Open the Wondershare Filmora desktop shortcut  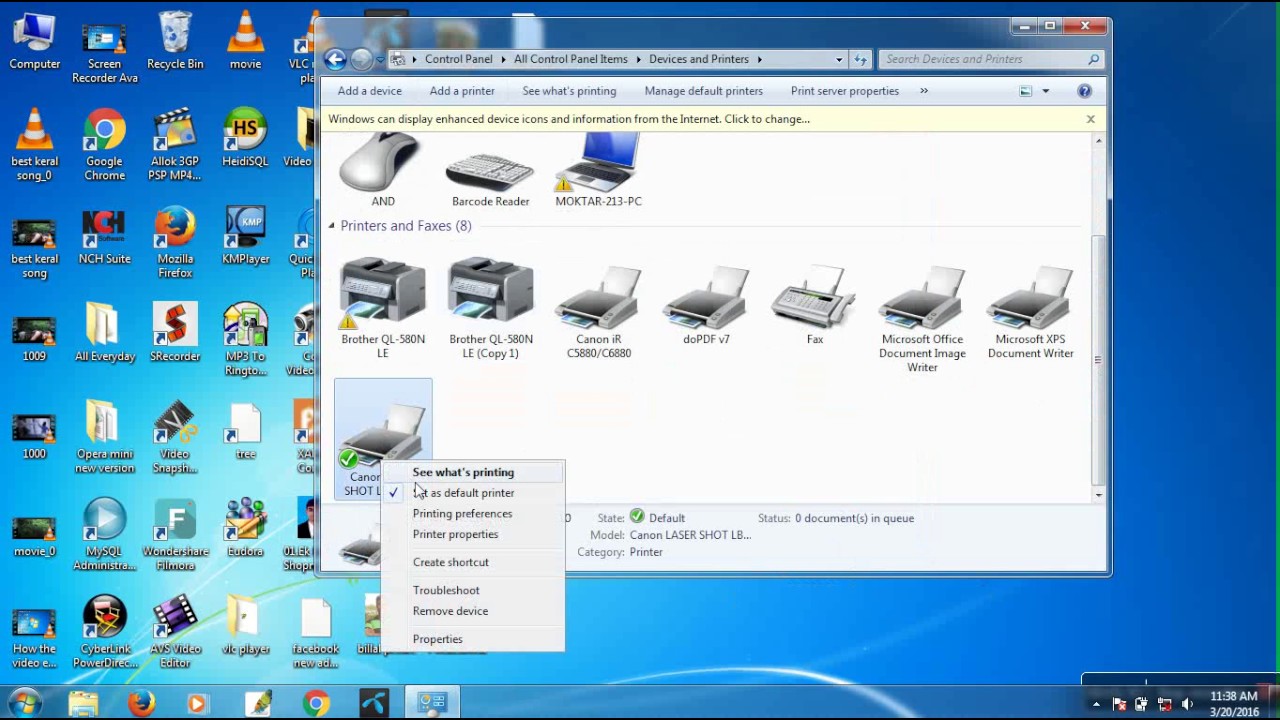click(175, 536)
